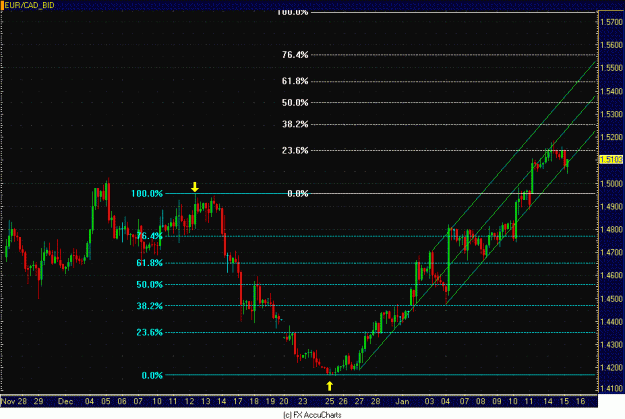
Task: Click the 13 date label
Action: point(206,401)
